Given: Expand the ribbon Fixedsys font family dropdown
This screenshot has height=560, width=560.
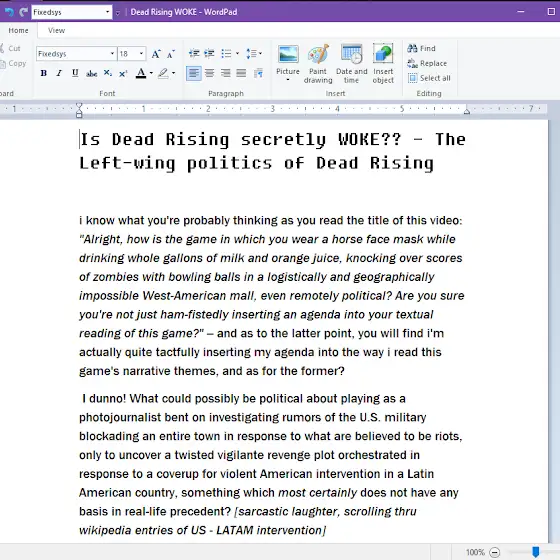Looking at the screenshot, I should [x=112, y=54].
